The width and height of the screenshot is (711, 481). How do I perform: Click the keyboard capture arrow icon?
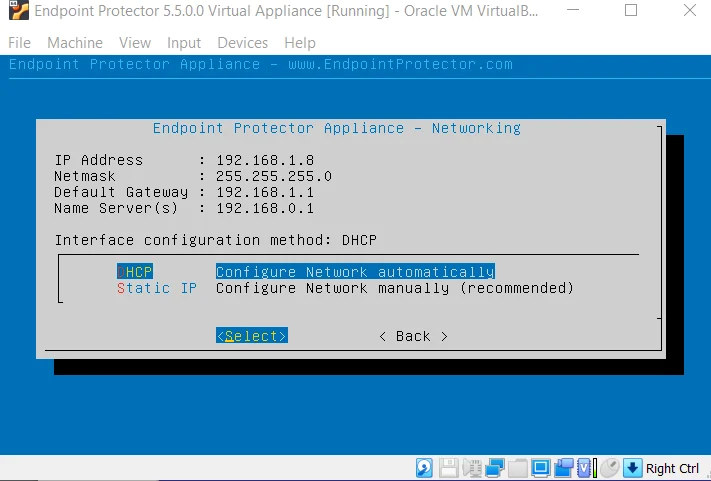point(633,468)
